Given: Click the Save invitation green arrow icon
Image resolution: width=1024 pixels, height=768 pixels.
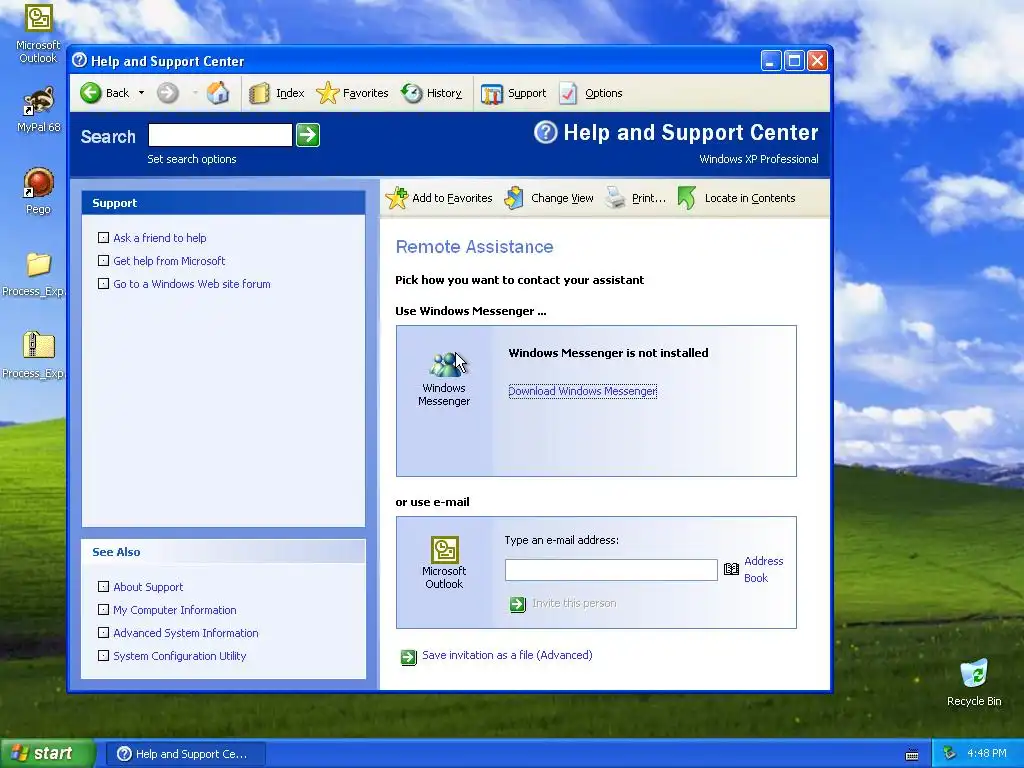Looking at the screenshot, I should pyautogui.click(x=408, y=656).
